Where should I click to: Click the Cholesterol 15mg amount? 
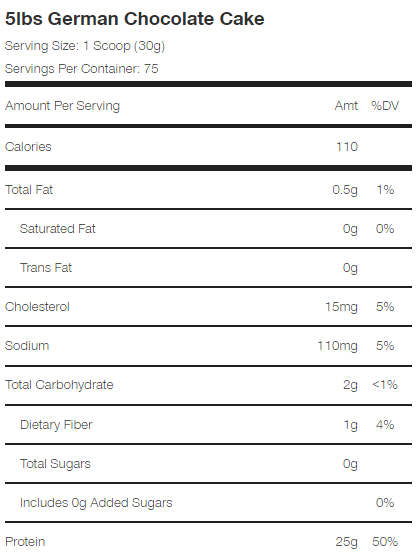pos(342,307)
